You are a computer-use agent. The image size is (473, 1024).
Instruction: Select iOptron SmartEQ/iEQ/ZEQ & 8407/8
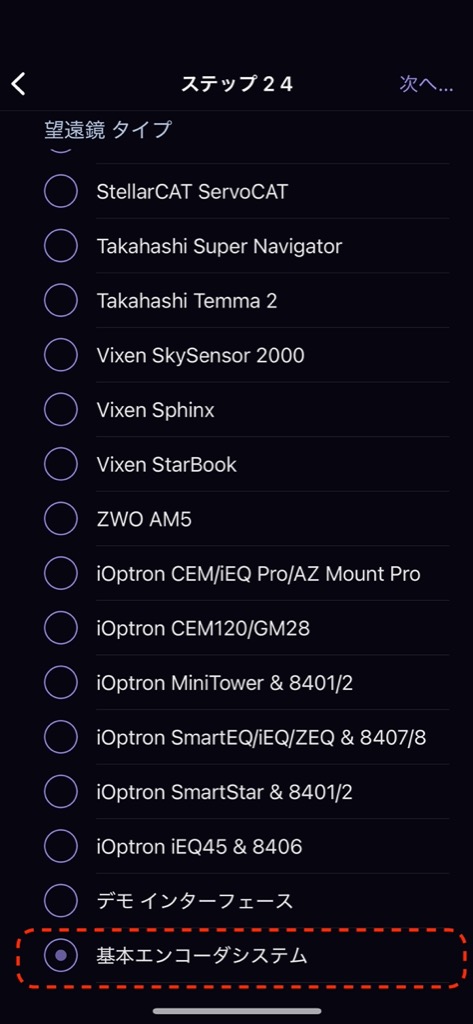click(61, 738)
